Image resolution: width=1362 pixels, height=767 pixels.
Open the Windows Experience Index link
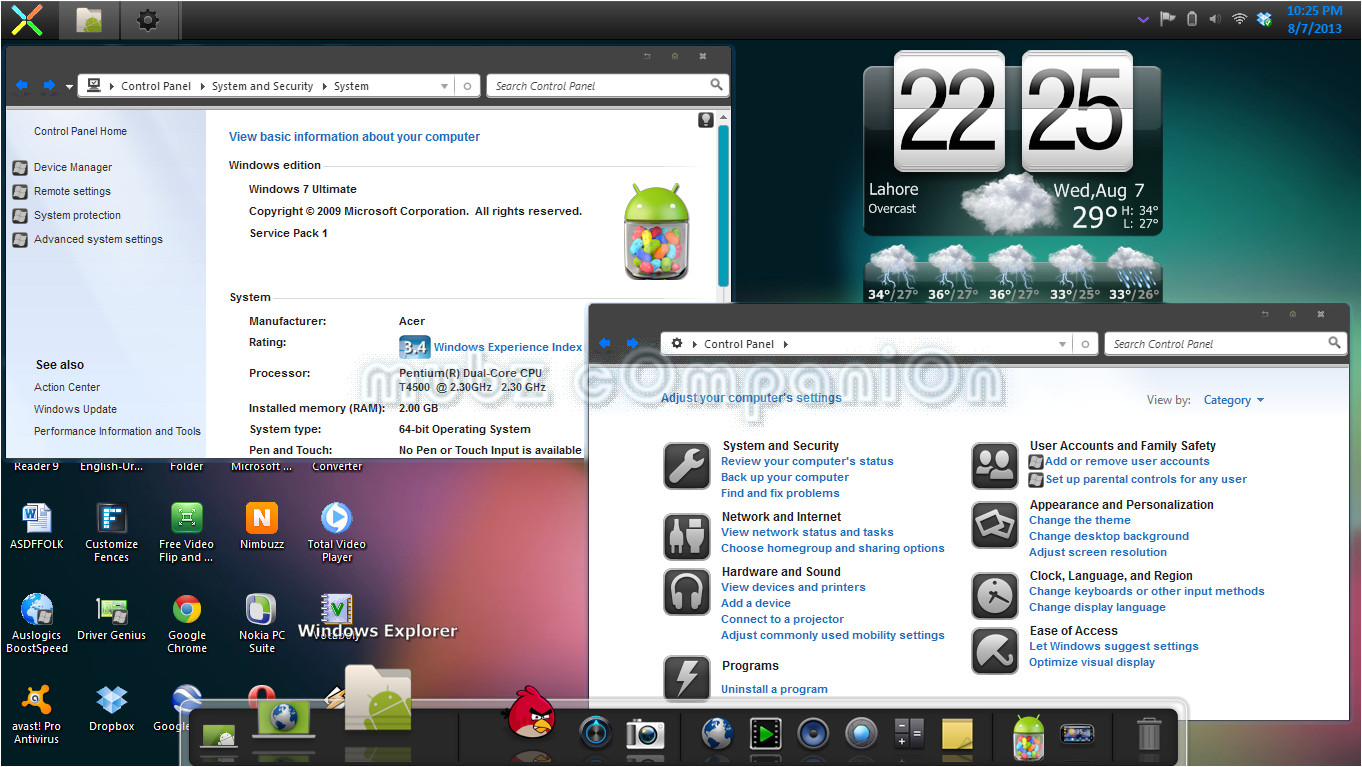pyautogui.click(x=508, y=347)
